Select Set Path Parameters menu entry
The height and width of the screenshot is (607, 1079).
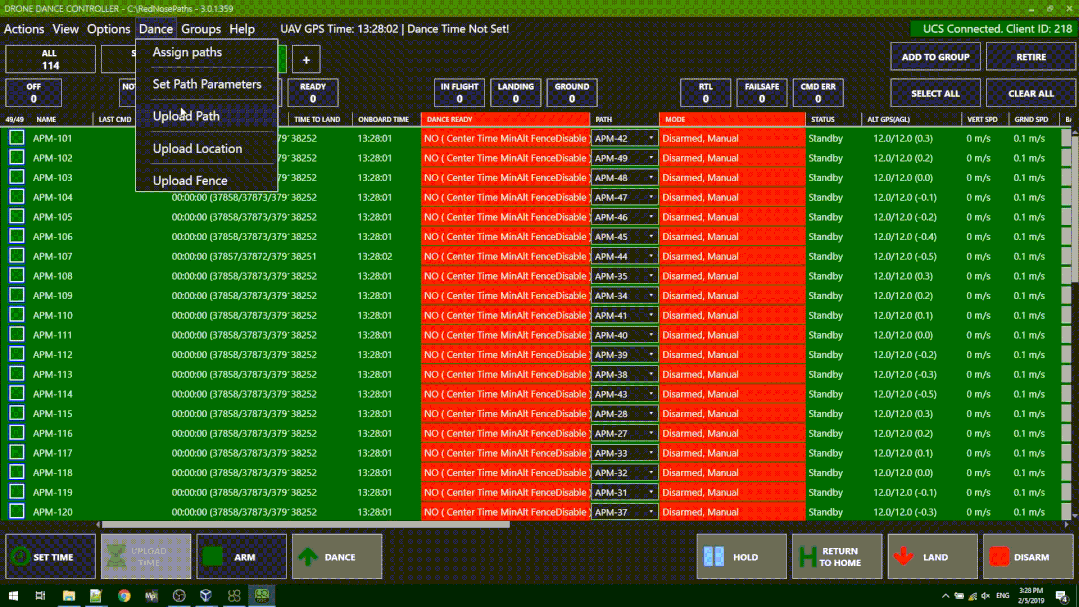pyautogui.click(x=206, y=85)
